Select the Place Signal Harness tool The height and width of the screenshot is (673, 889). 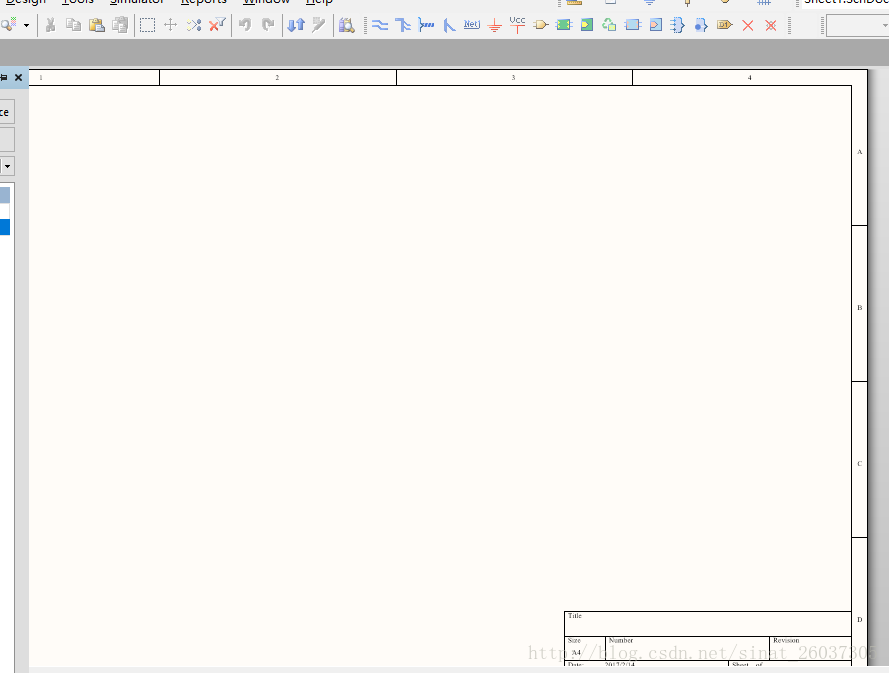(x=426, y=25)
